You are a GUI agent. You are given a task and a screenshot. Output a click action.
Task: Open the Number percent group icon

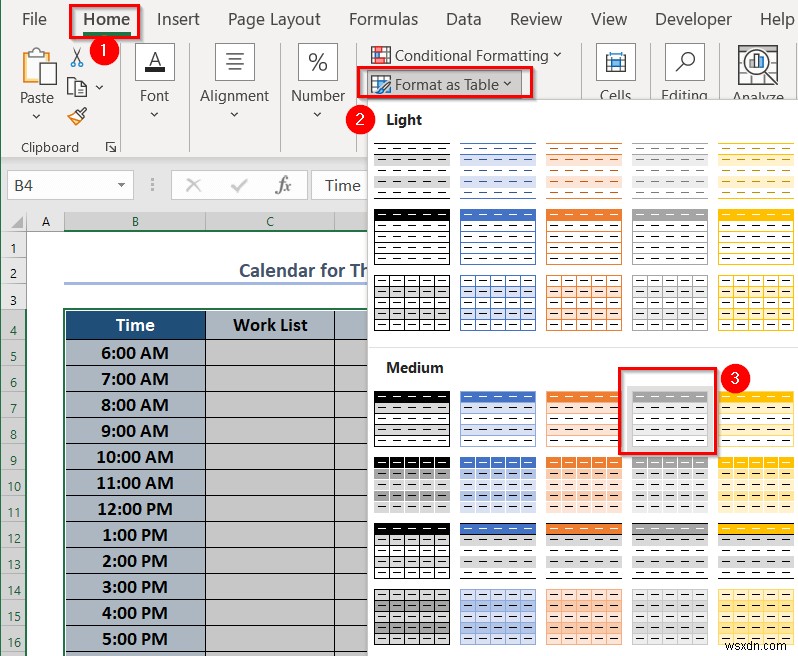318,62
